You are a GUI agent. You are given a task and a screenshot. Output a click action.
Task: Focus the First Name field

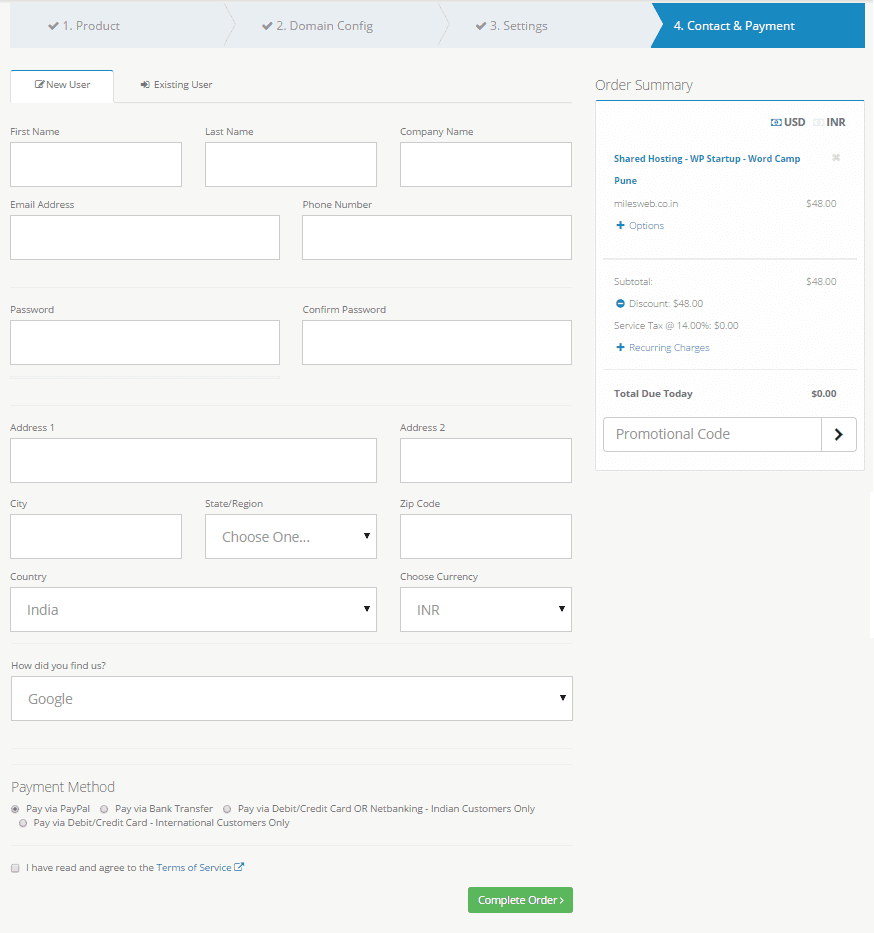pyautogui.click(x=96, y=164)
